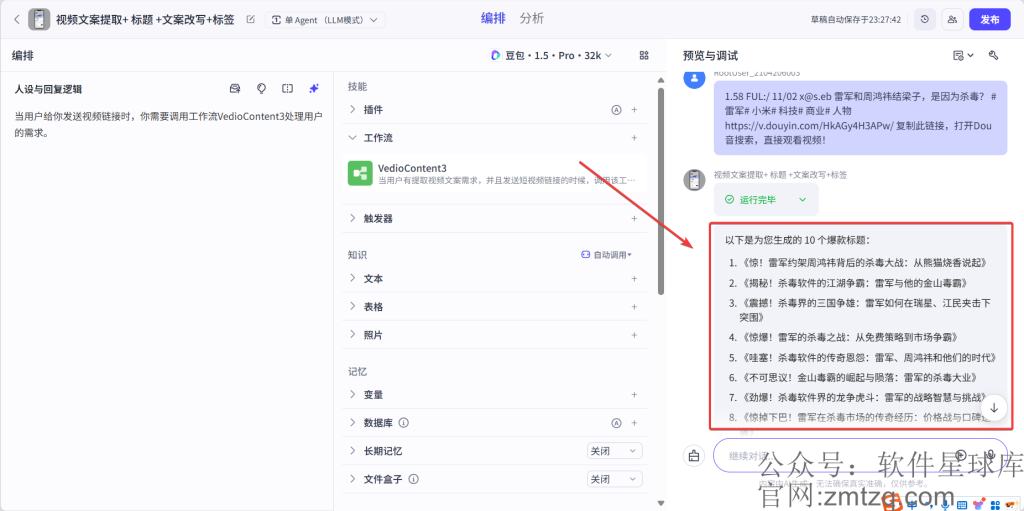The width and height of the screenshot is (1024, 511).
Task: Click the clear context broom icon
Action: (x=694, y=456)
